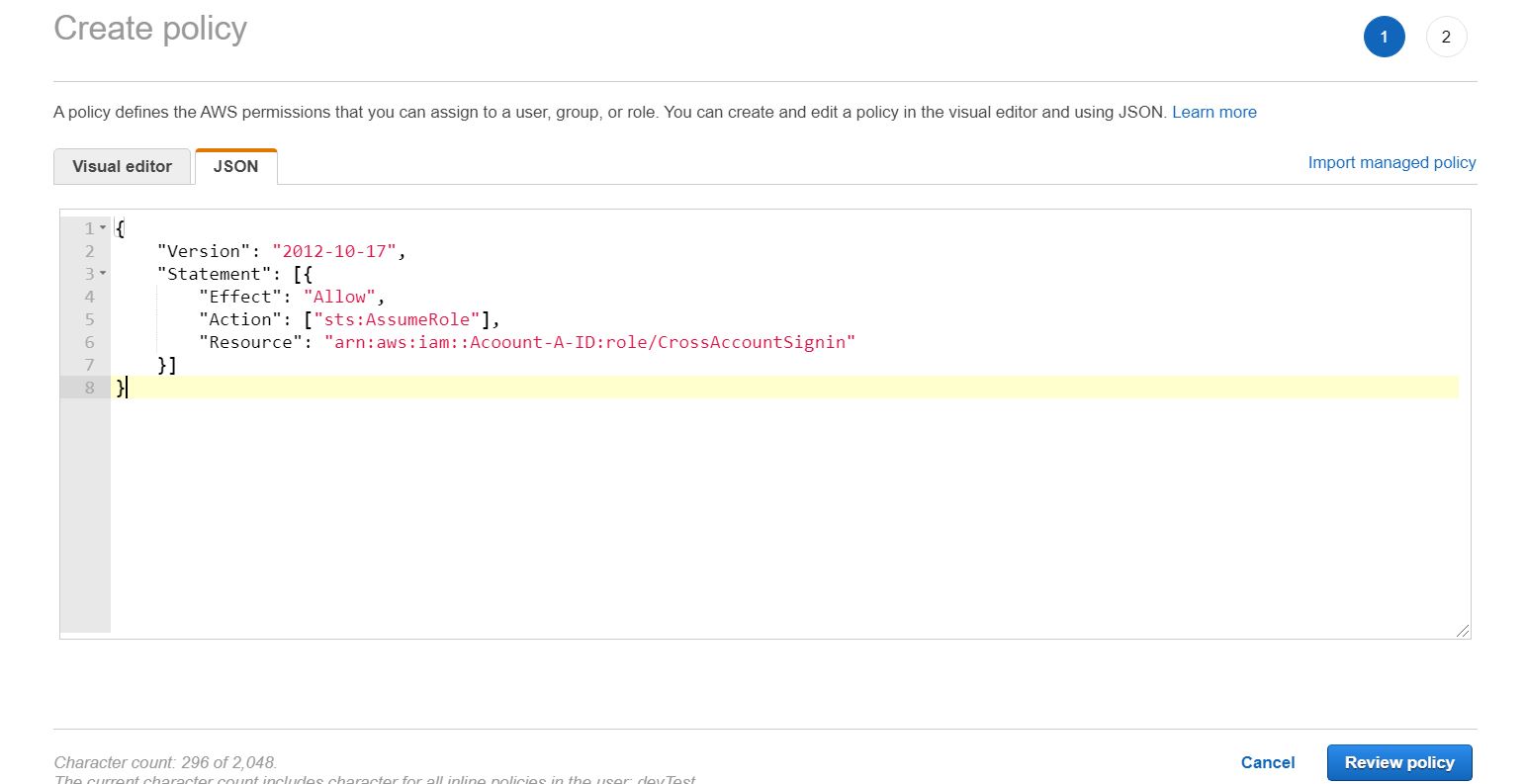Screen dimensions: 1526x784
Task: Place cursor in the "sts:AssumeRole" action string
Action: point(397,319)
